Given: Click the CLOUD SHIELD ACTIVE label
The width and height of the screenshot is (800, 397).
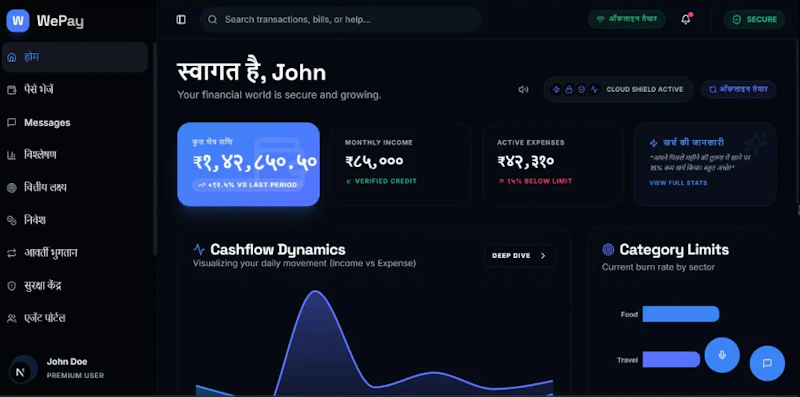Looking at the screenshot, I should [x=644, y=89].
